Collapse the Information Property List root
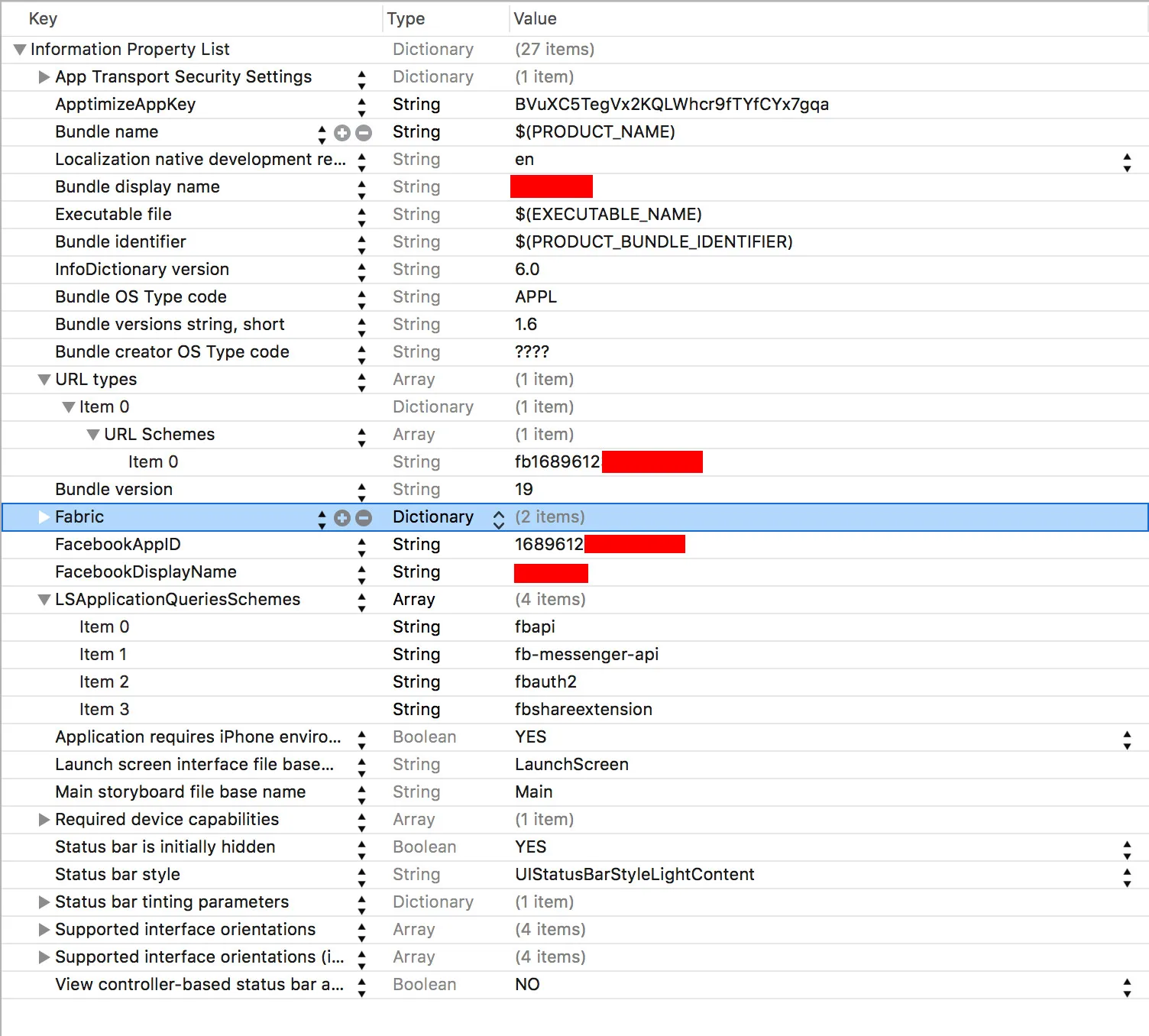Image resolution: width=1149 pixels, height=1036 pixels. click(20, 50)
